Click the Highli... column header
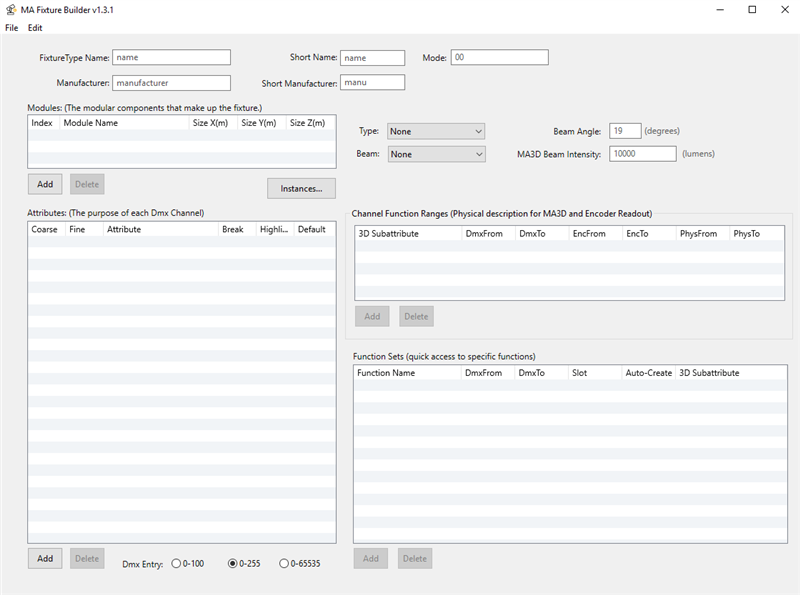 pos(276,230)
